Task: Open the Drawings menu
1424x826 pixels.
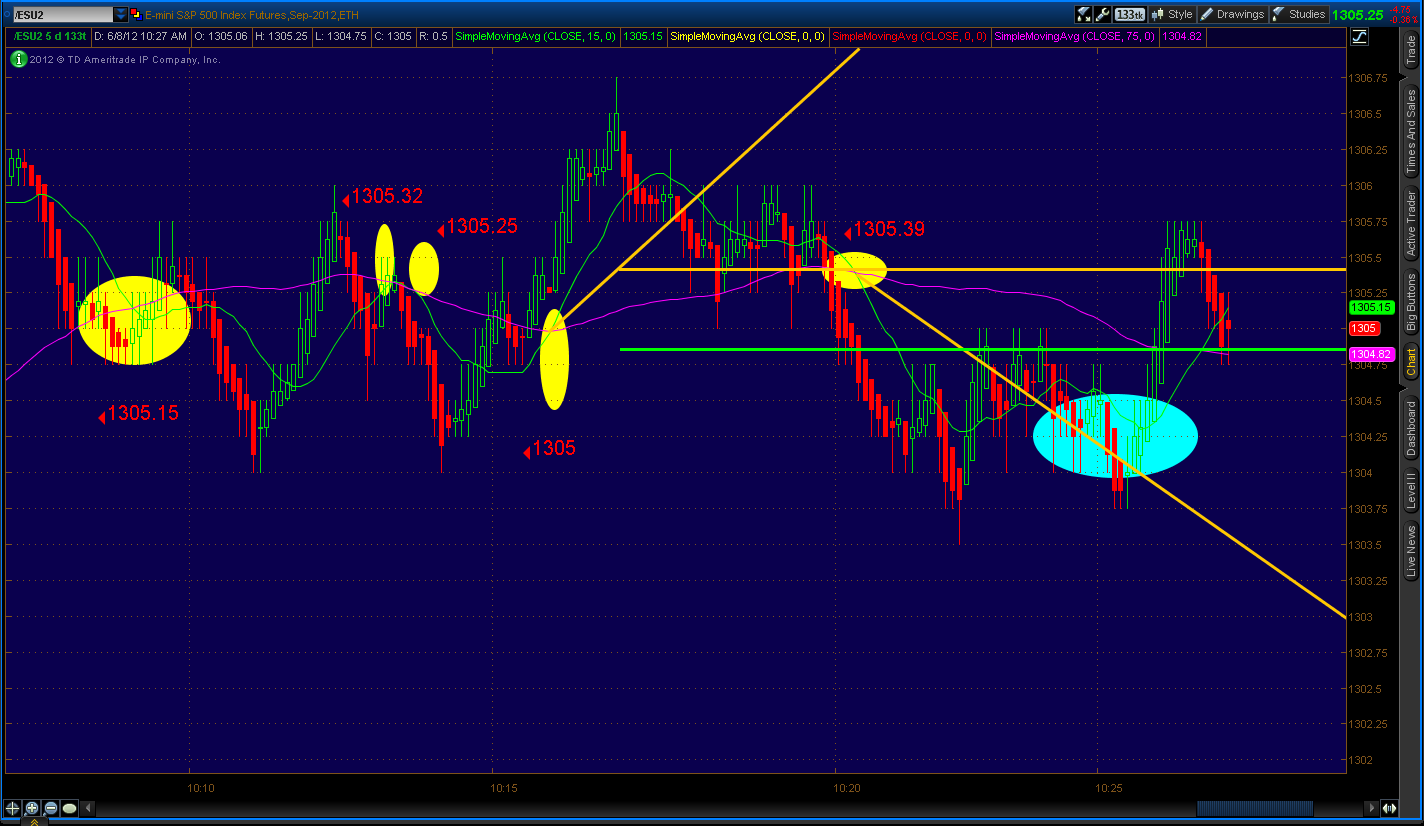Action: (1232, 14)
